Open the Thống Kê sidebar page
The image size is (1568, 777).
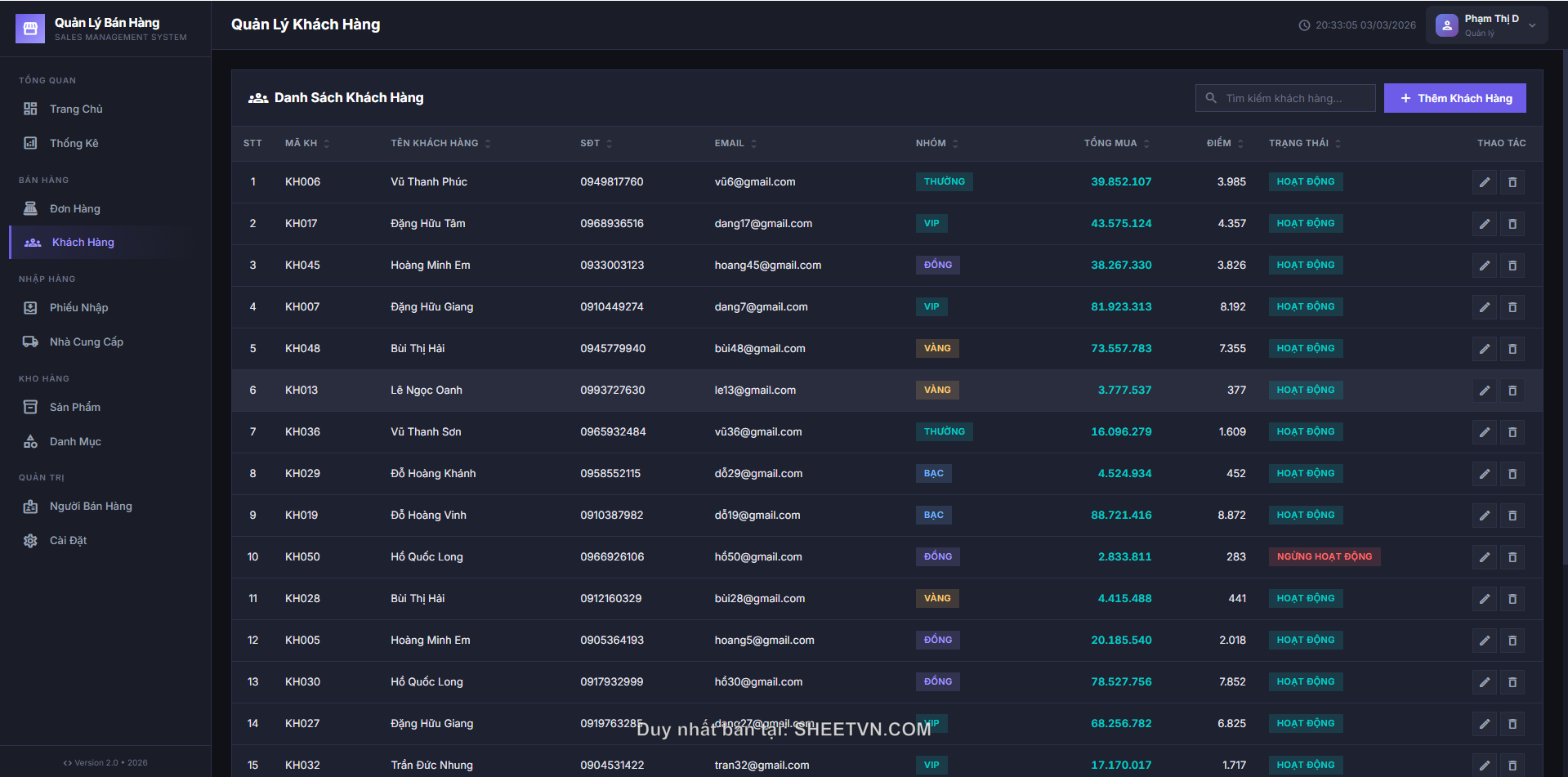(x=74, y=143)
